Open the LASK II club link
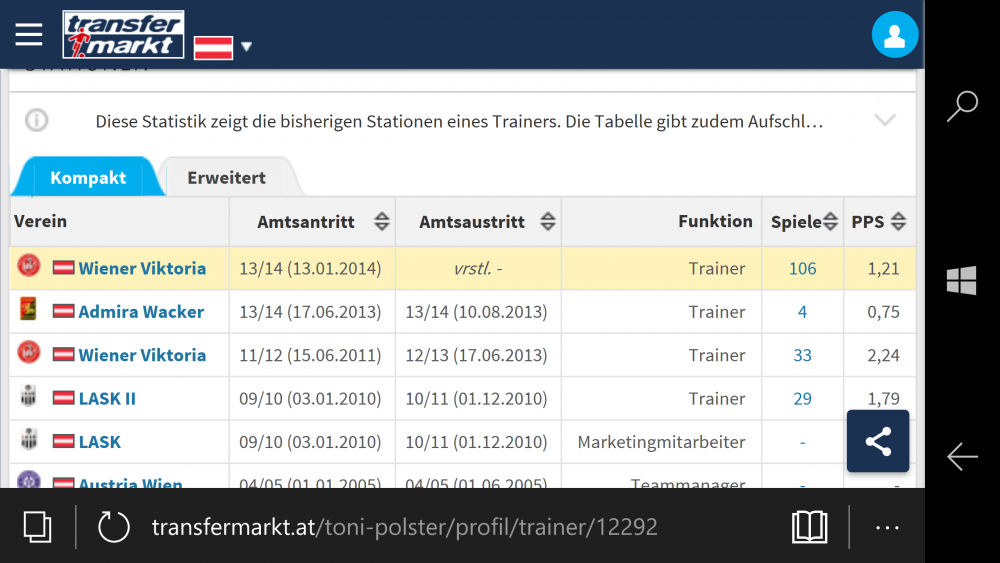The width and height of the screenshot is (1000, 563). [107, 398]
